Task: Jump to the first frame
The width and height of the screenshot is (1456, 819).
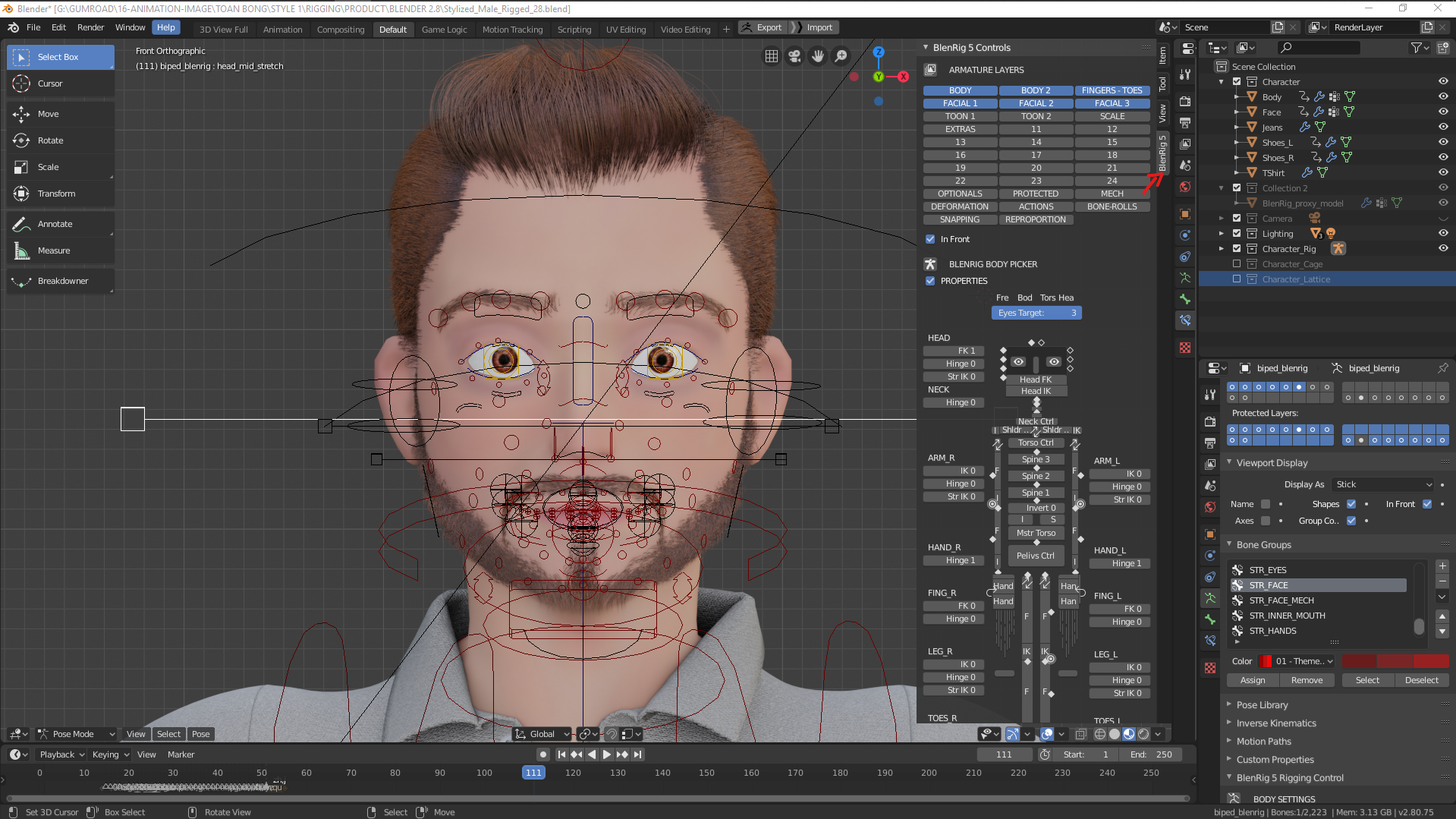Action: tap(561, 754)
